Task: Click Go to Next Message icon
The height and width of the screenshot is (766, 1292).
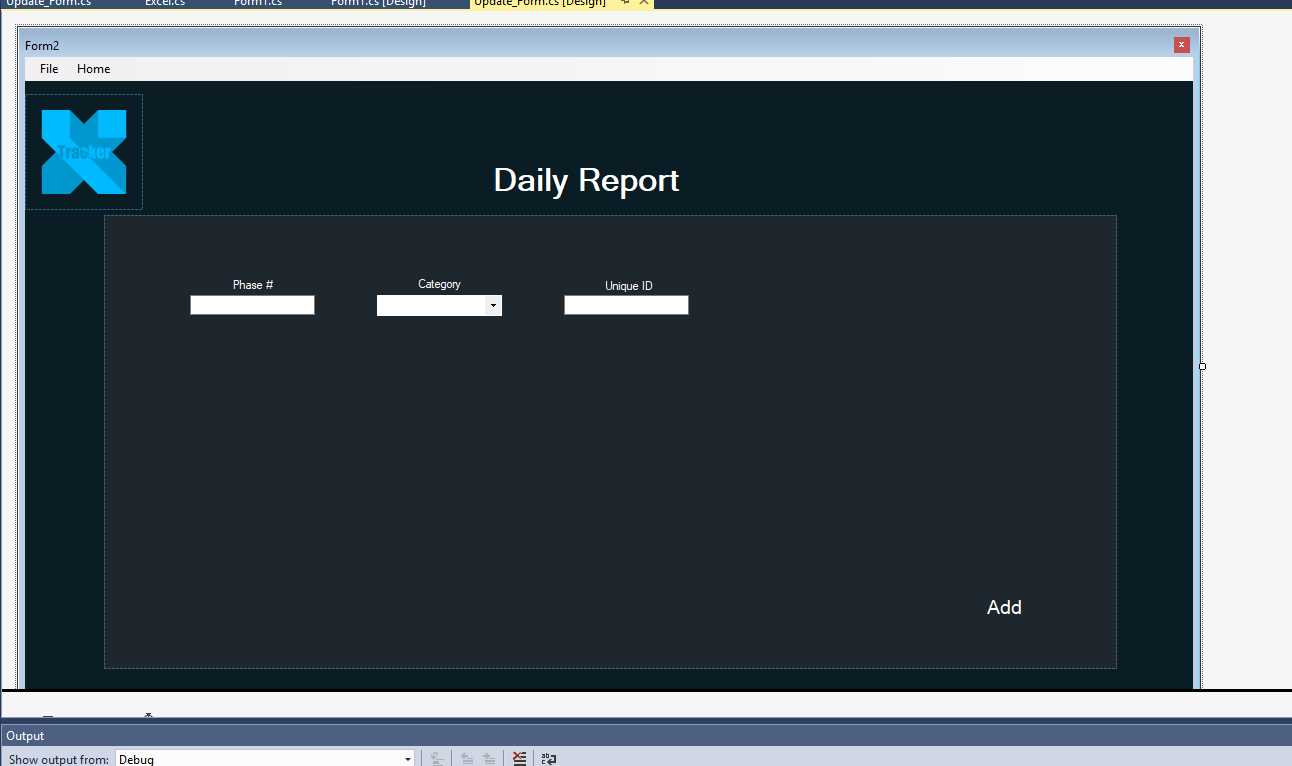Action: (x=488, y=759)
